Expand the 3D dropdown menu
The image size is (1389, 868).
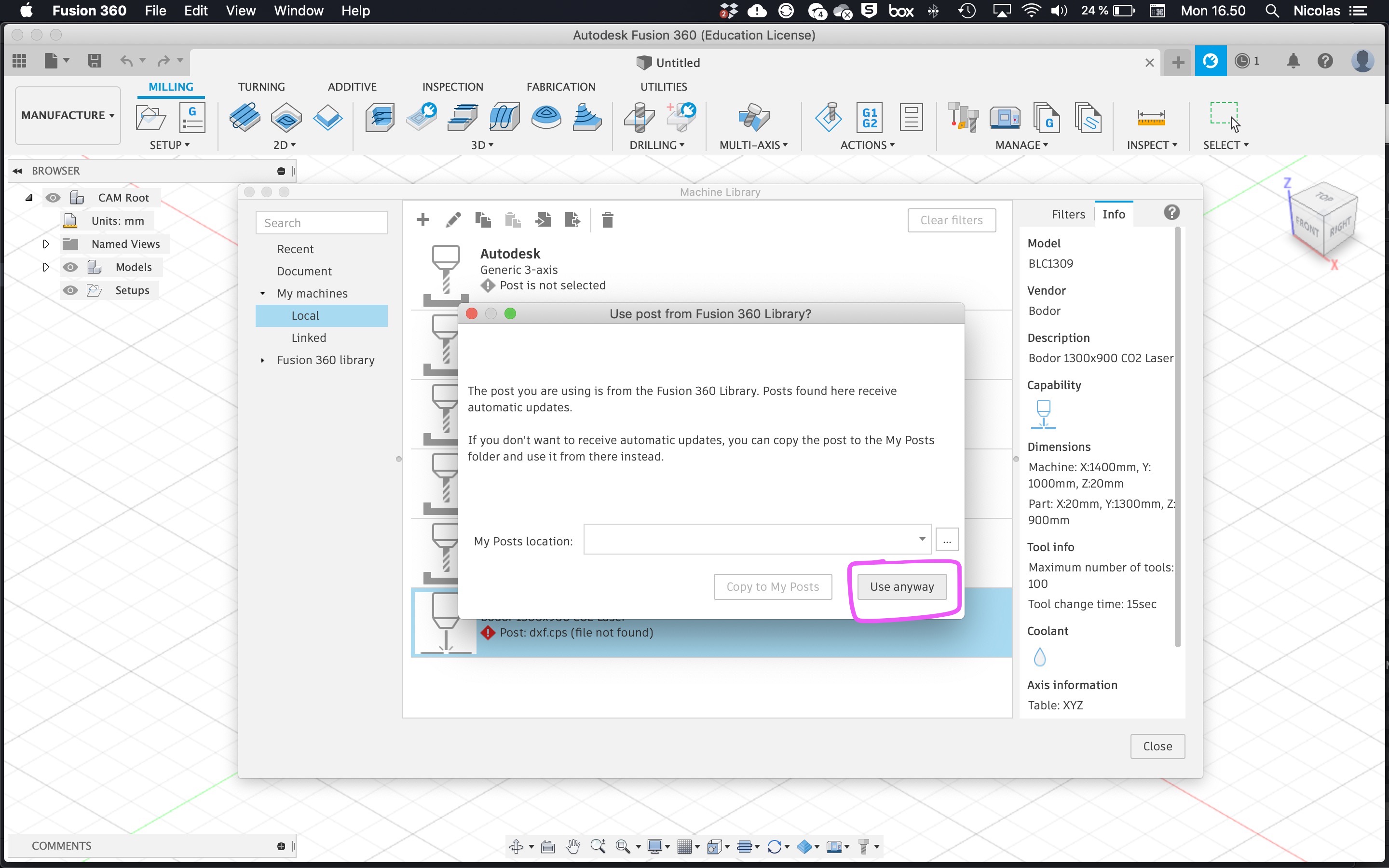click(482, 145)
